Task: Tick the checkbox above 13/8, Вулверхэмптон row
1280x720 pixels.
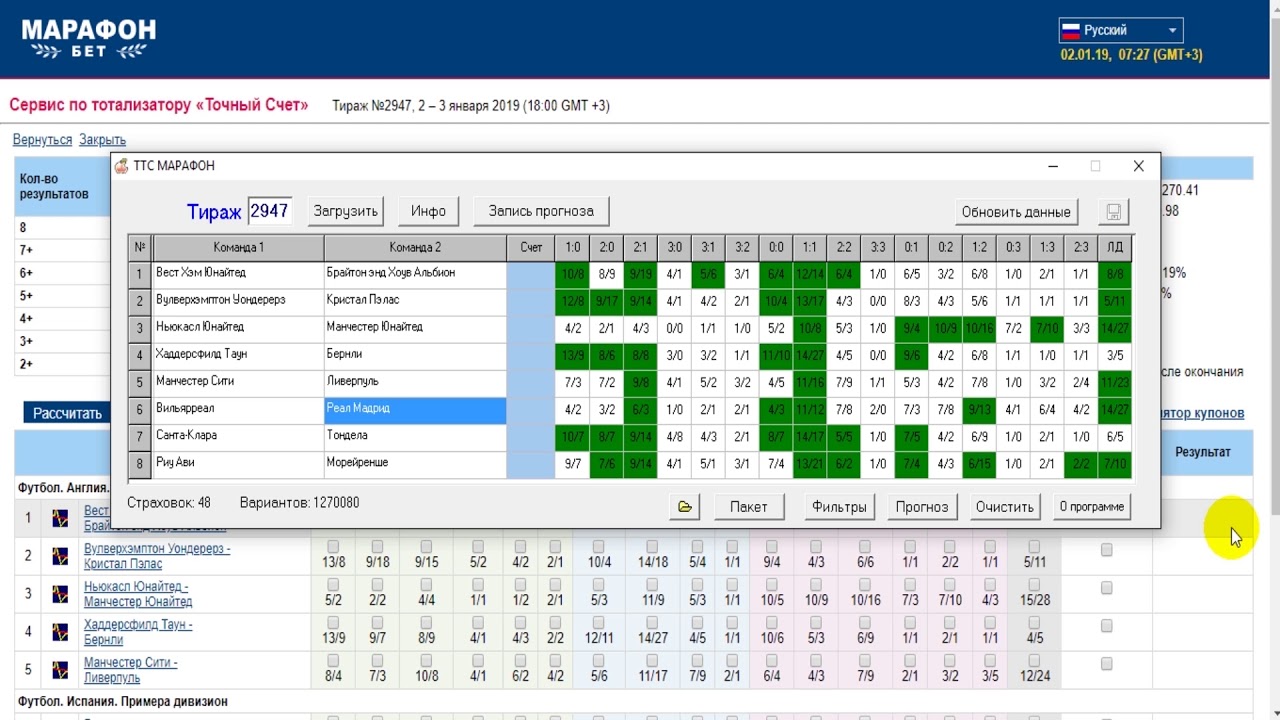Action: [333, 547]
